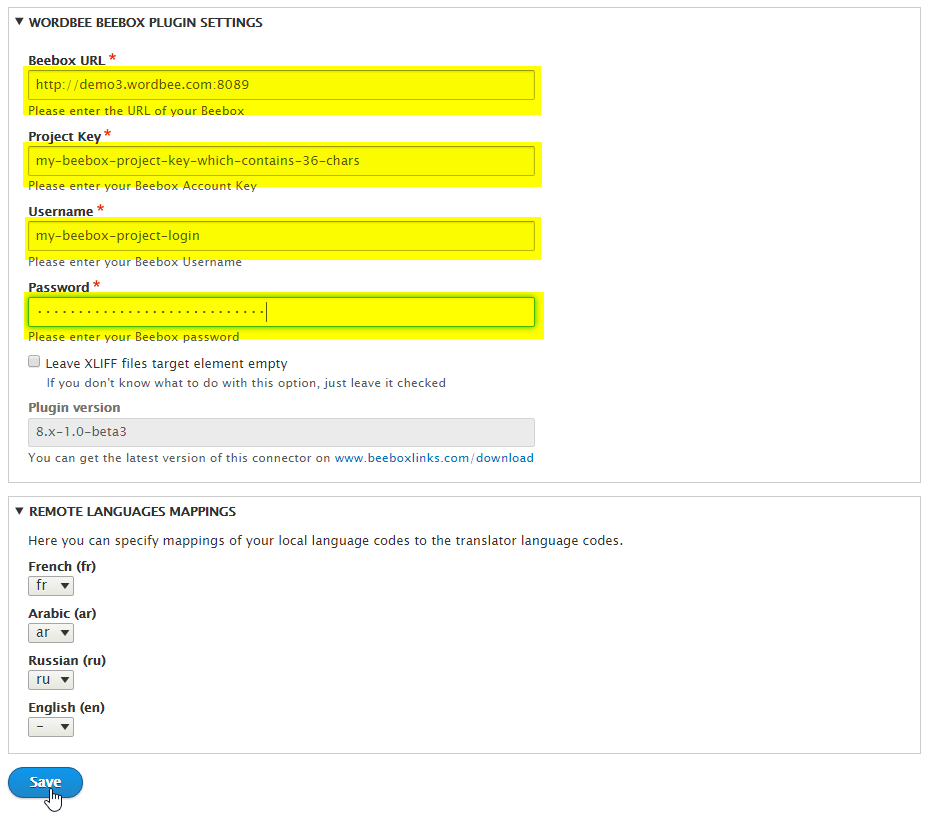Click the "French (fr)" label above its dropdown
The width and height of the screenshot is (935, 815).
pos(62,566)
